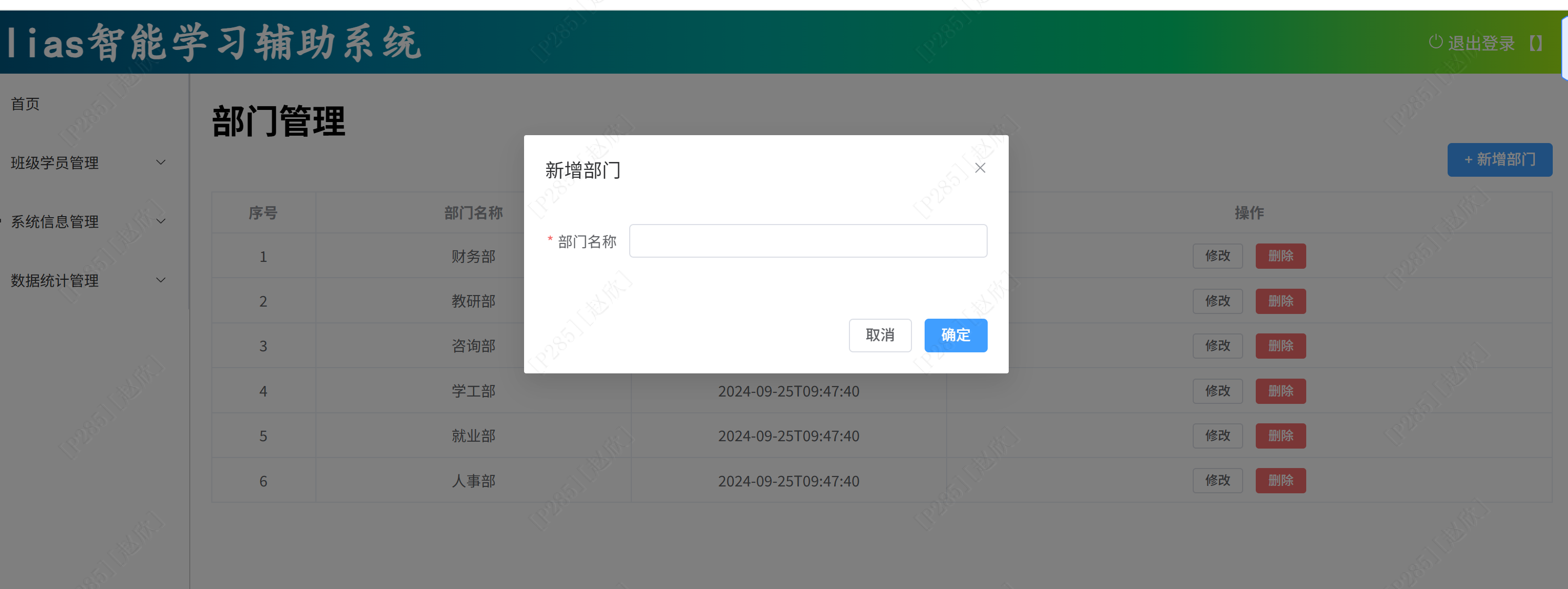Click 删除 for 就业部 row

tap(1280, 436)
